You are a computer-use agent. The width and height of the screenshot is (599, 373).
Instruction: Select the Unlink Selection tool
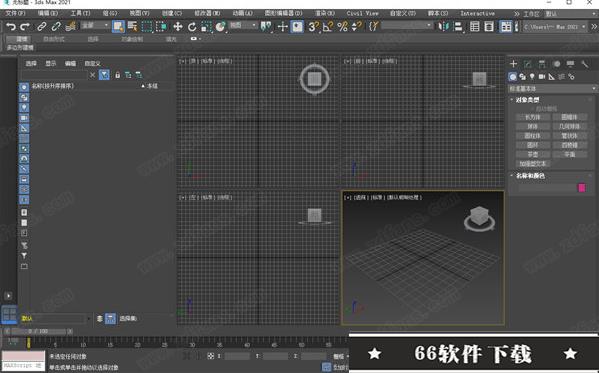pyautogui.click(x=56, y=26)
